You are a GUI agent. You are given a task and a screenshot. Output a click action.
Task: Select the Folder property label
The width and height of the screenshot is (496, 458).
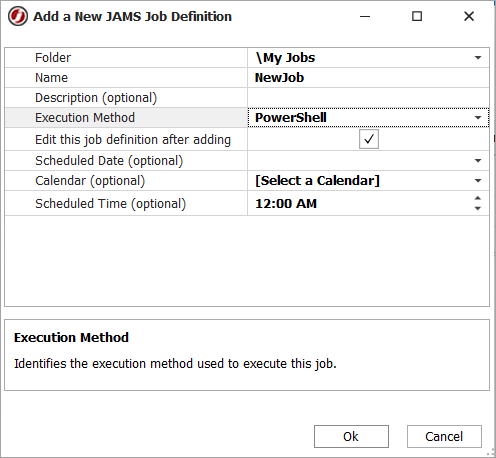53,58
